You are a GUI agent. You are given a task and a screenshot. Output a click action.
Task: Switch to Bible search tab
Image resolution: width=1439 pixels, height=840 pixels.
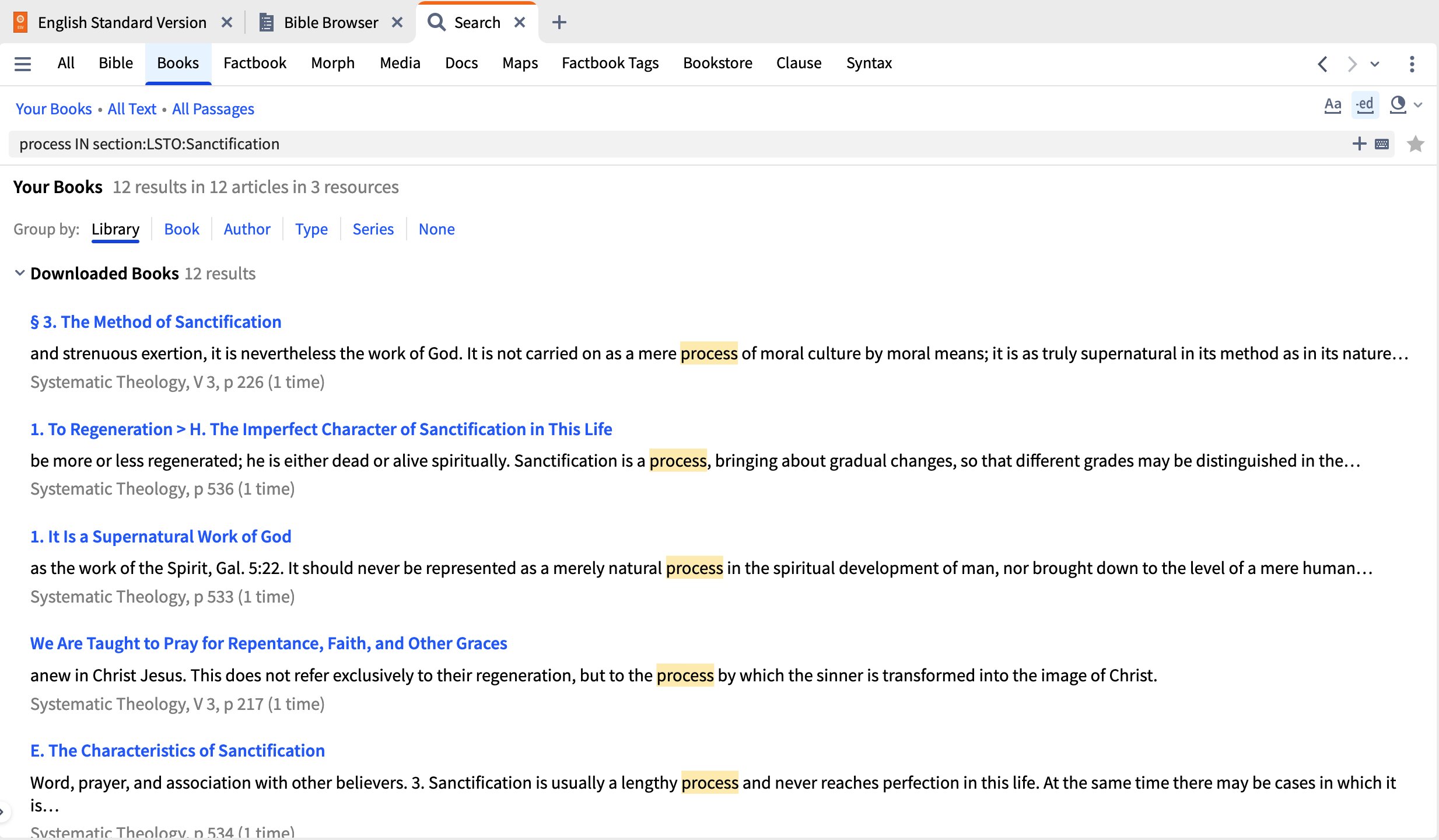pos(115,63)
